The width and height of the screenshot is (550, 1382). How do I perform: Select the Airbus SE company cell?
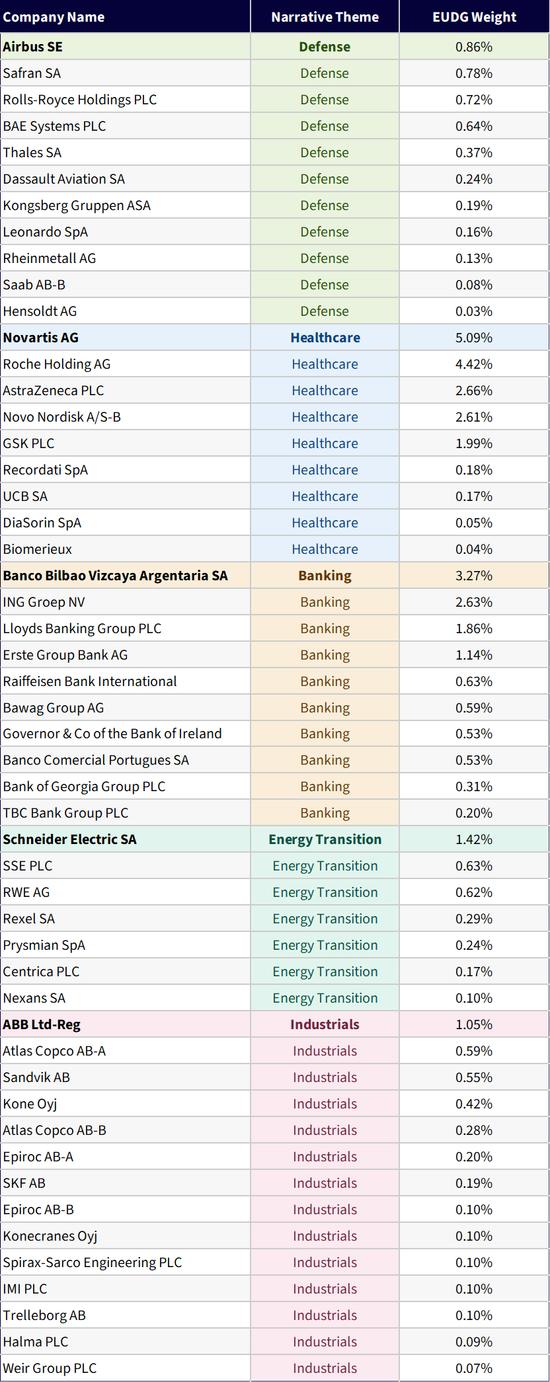(125, 47)
